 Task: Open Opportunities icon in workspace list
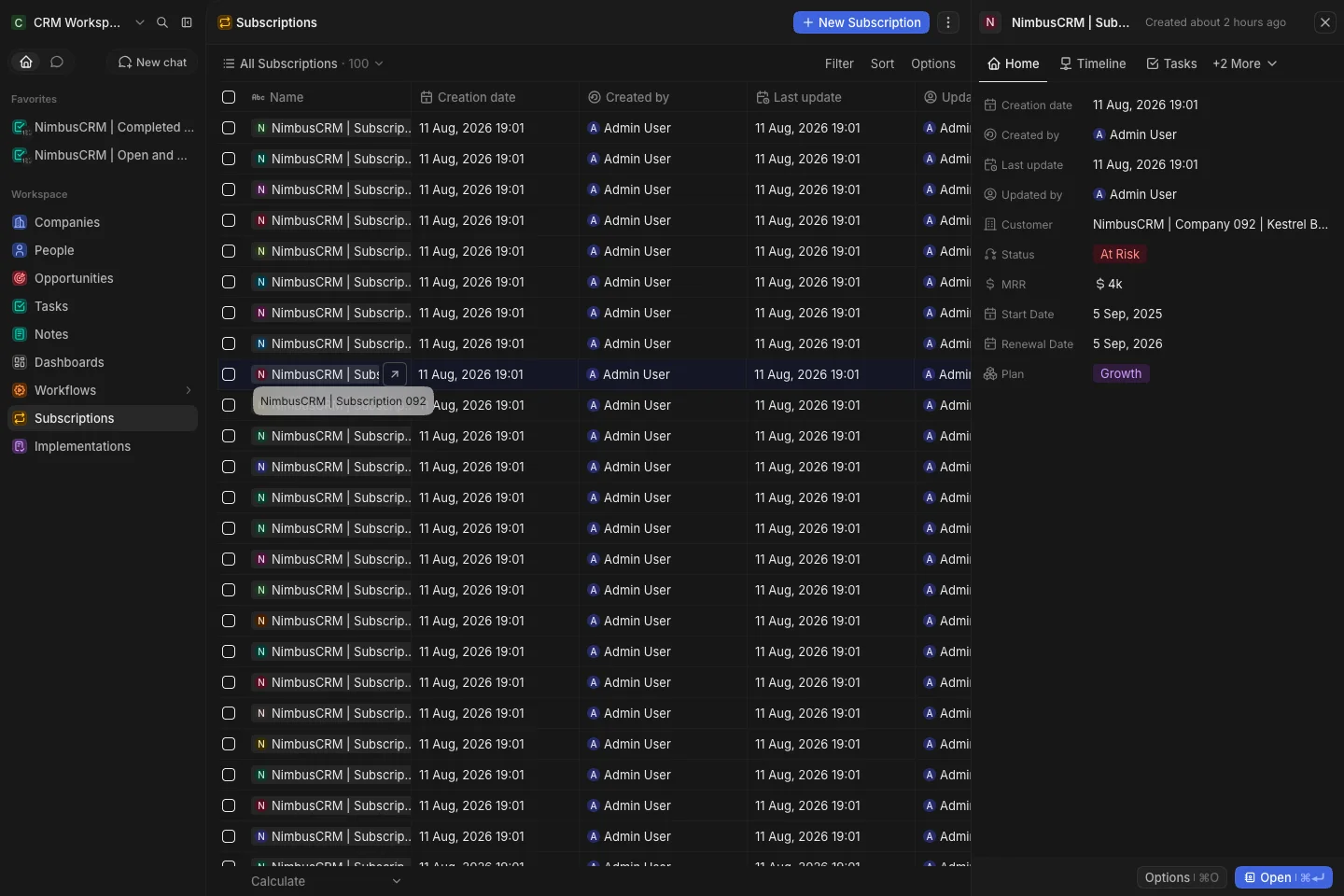pos(20,278)
